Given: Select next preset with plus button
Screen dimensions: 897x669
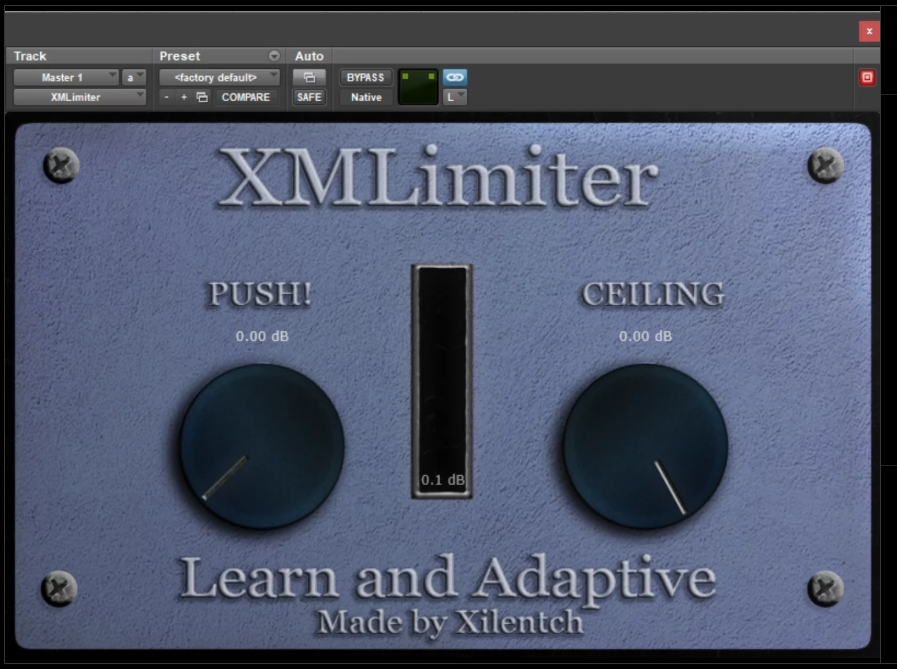Looking at the screenshot, I should [x=184, y=97].
